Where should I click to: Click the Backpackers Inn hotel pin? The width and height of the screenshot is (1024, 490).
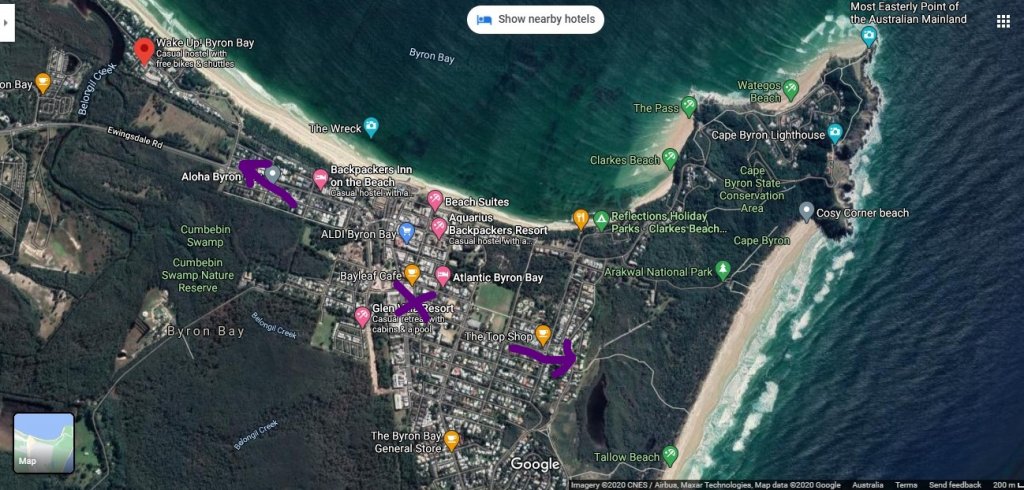(x=321, y=179)
